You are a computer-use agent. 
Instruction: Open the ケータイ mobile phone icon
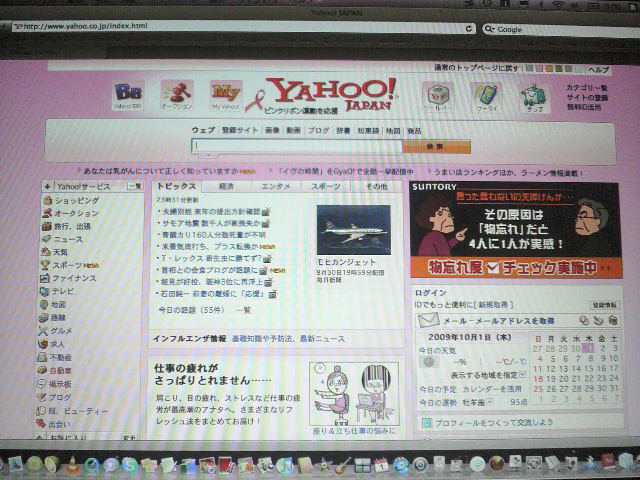coord(487,97)
